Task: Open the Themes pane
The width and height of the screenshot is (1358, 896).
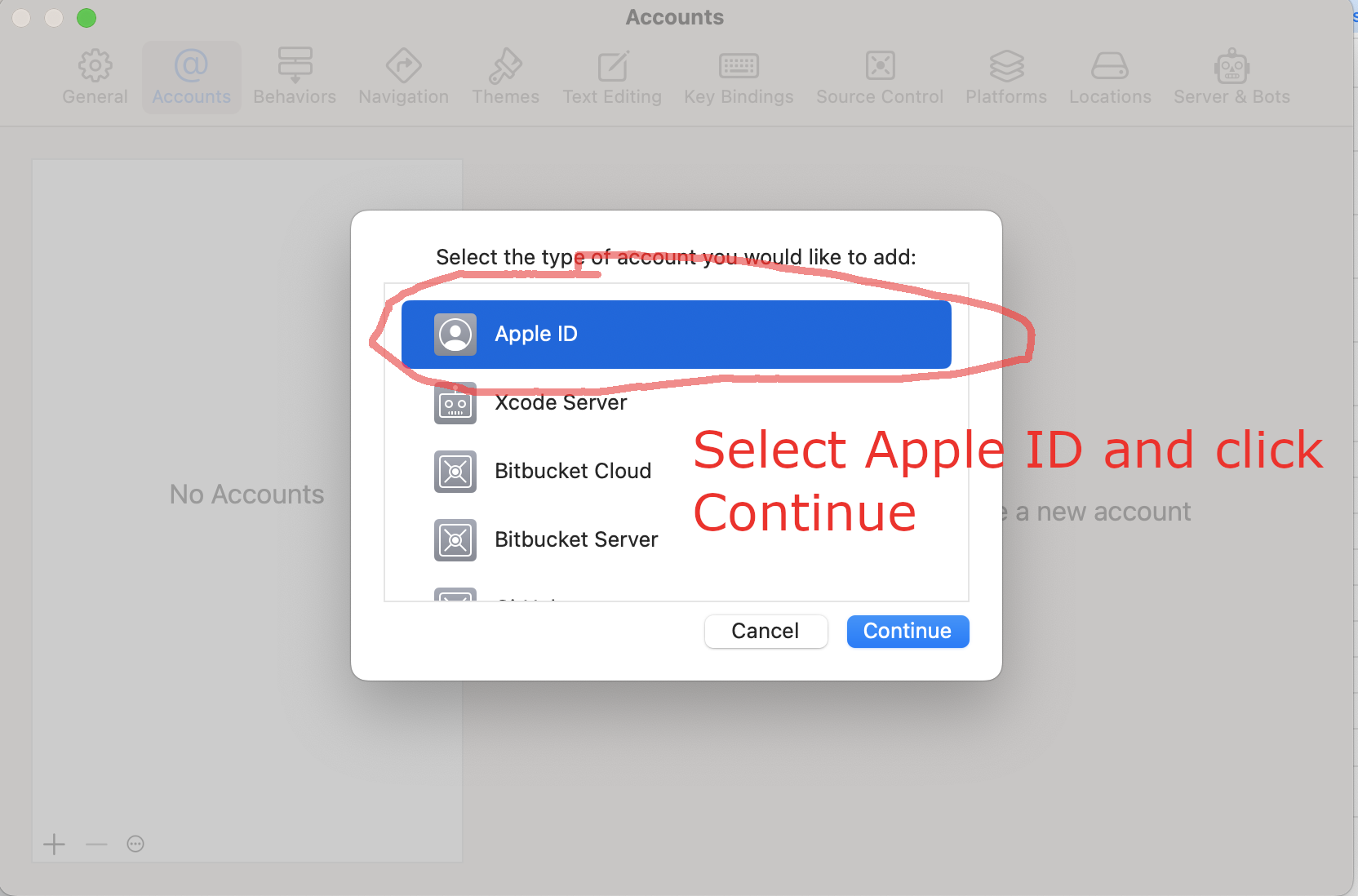Action: (x=505, y=78)
